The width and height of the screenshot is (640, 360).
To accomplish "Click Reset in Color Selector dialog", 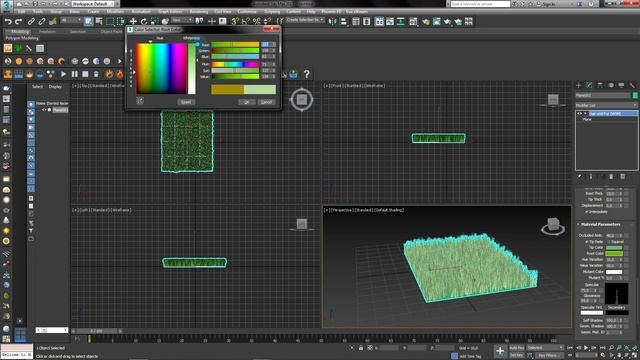I will (186, 102).
